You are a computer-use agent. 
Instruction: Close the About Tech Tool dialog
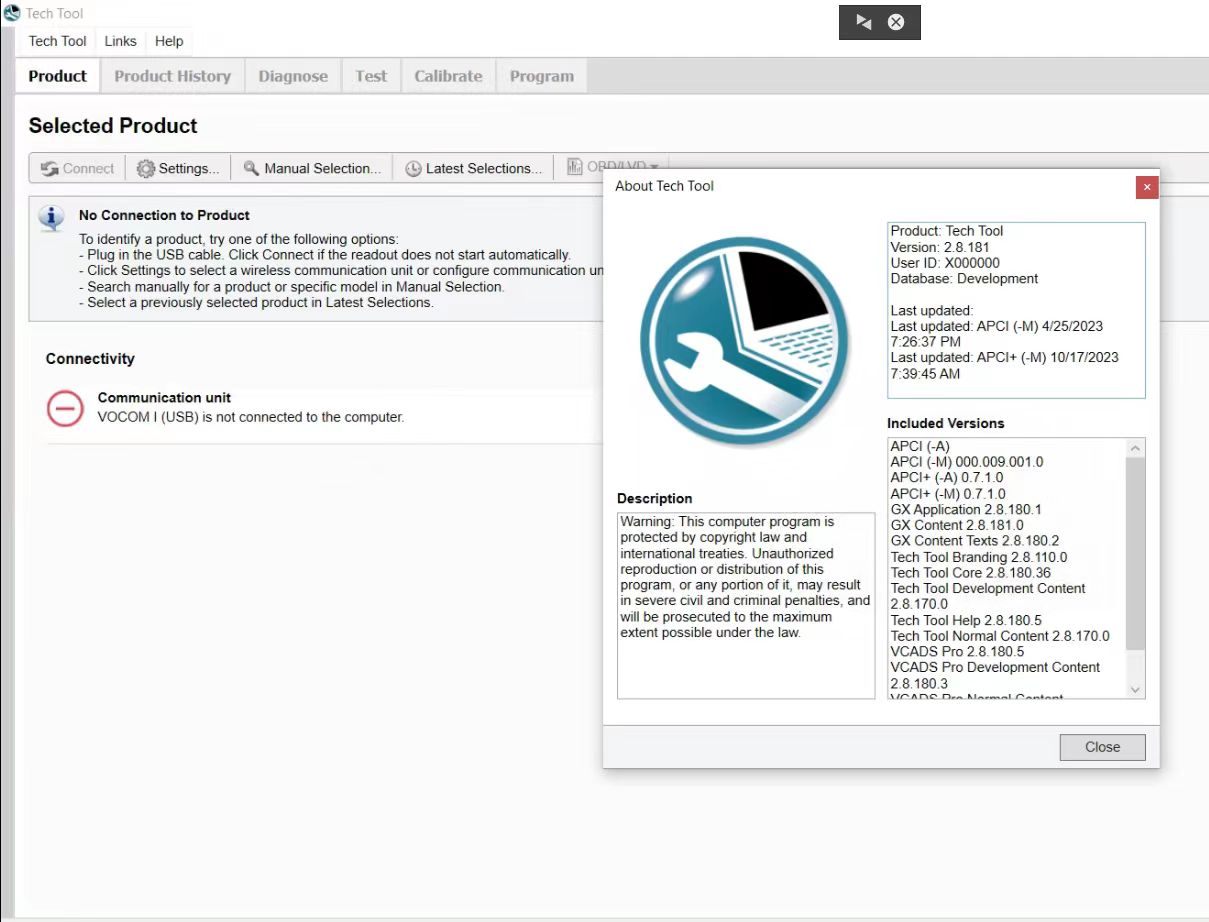point(1102,747)
